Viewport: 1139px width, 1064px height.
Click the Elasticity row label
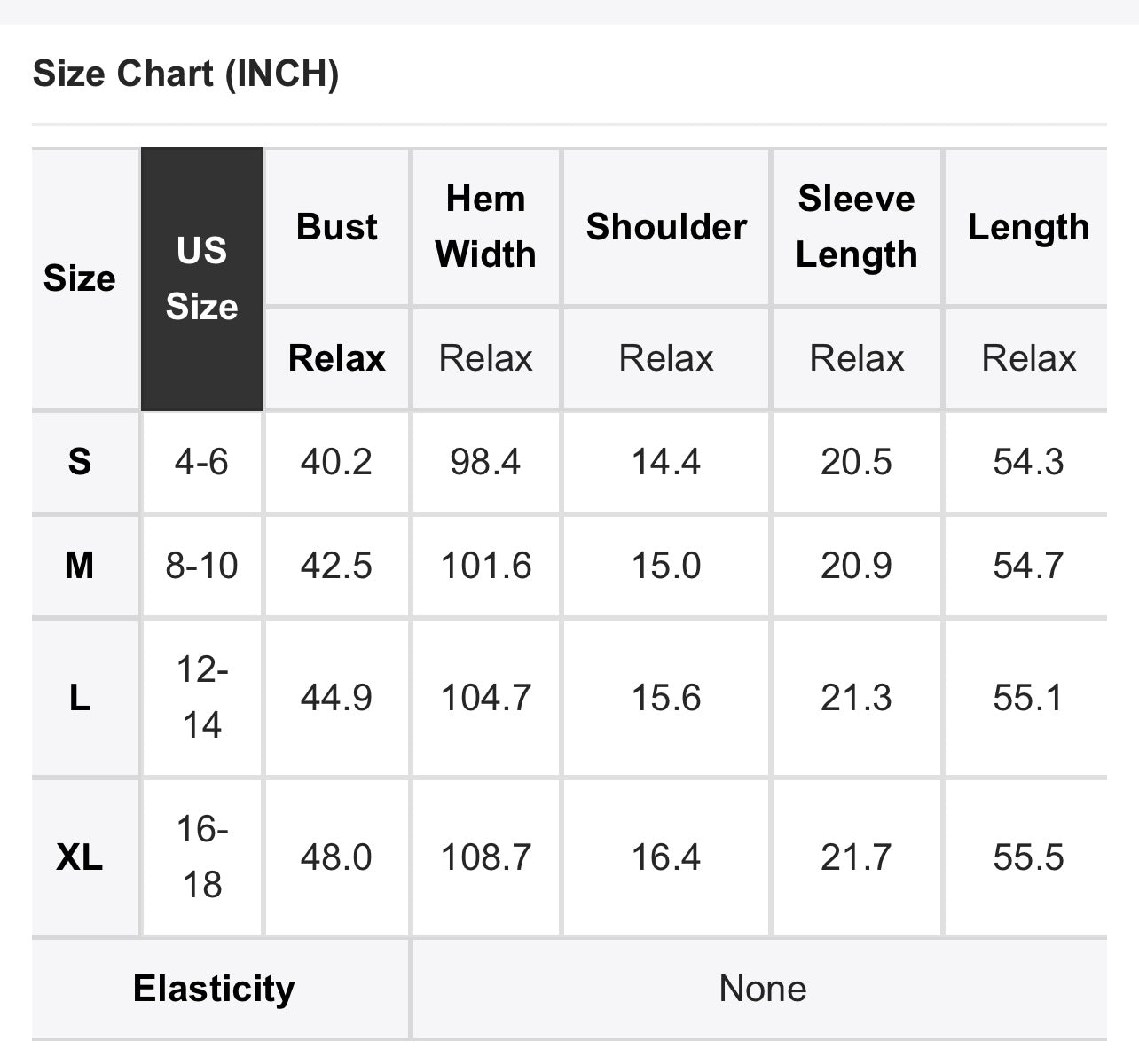pyautogui.click(x=214, y=989)
